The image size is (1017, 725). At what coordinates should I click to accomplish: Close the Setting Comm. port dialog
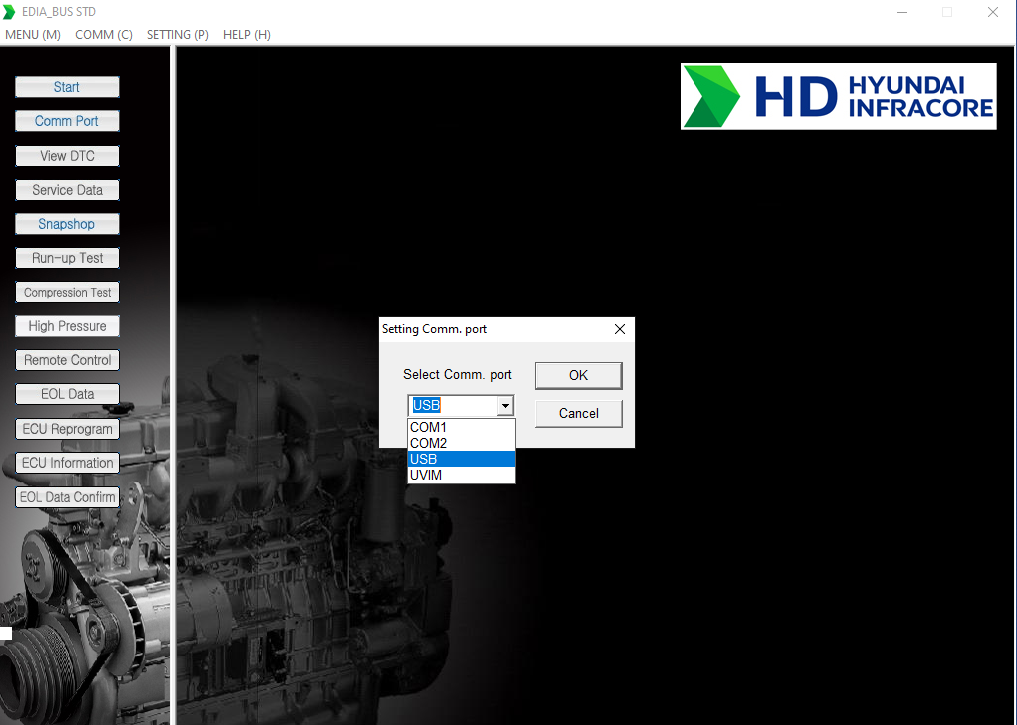620,329
